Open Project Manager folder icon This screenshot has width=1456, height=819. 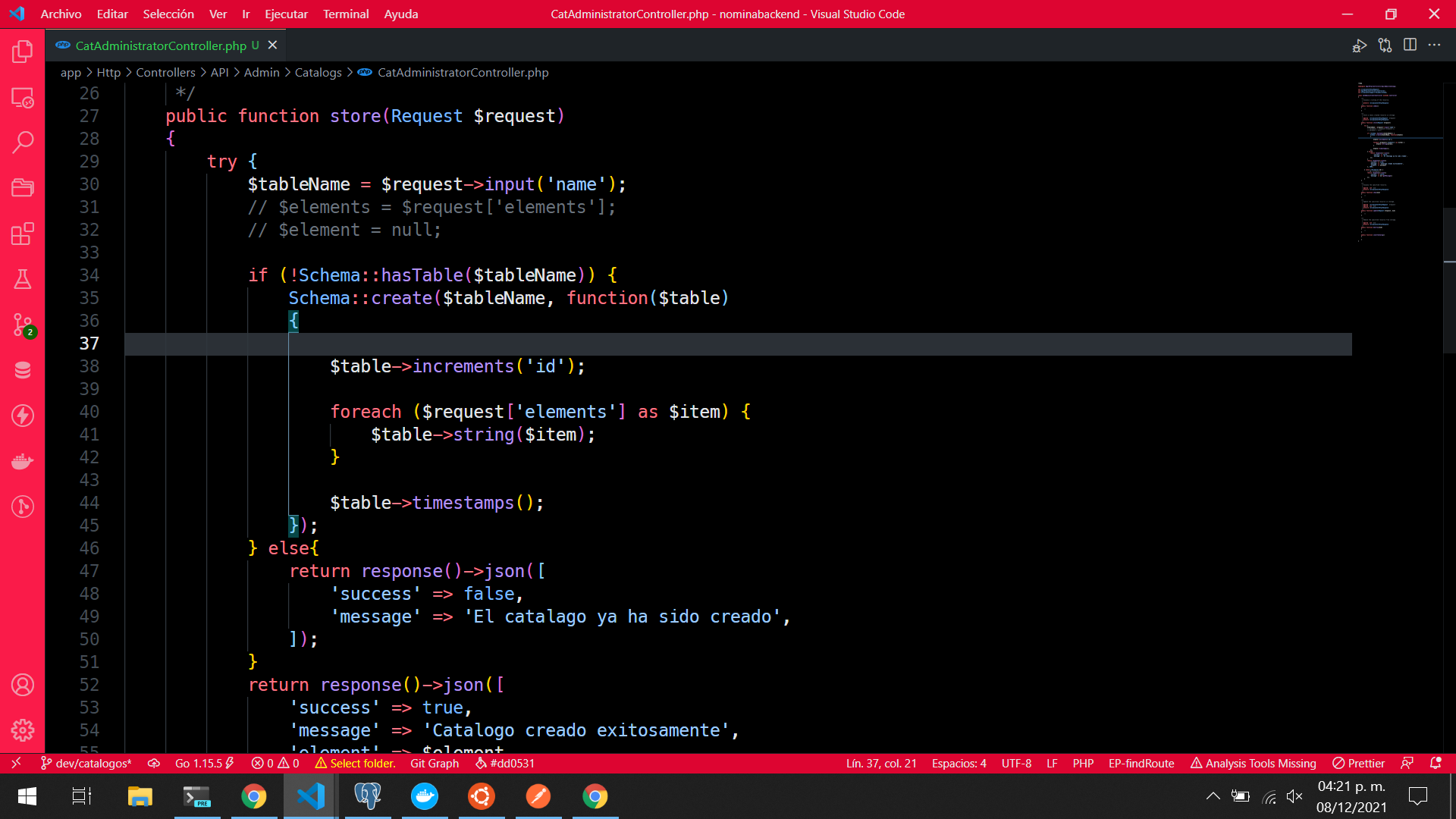pos(23,188)
